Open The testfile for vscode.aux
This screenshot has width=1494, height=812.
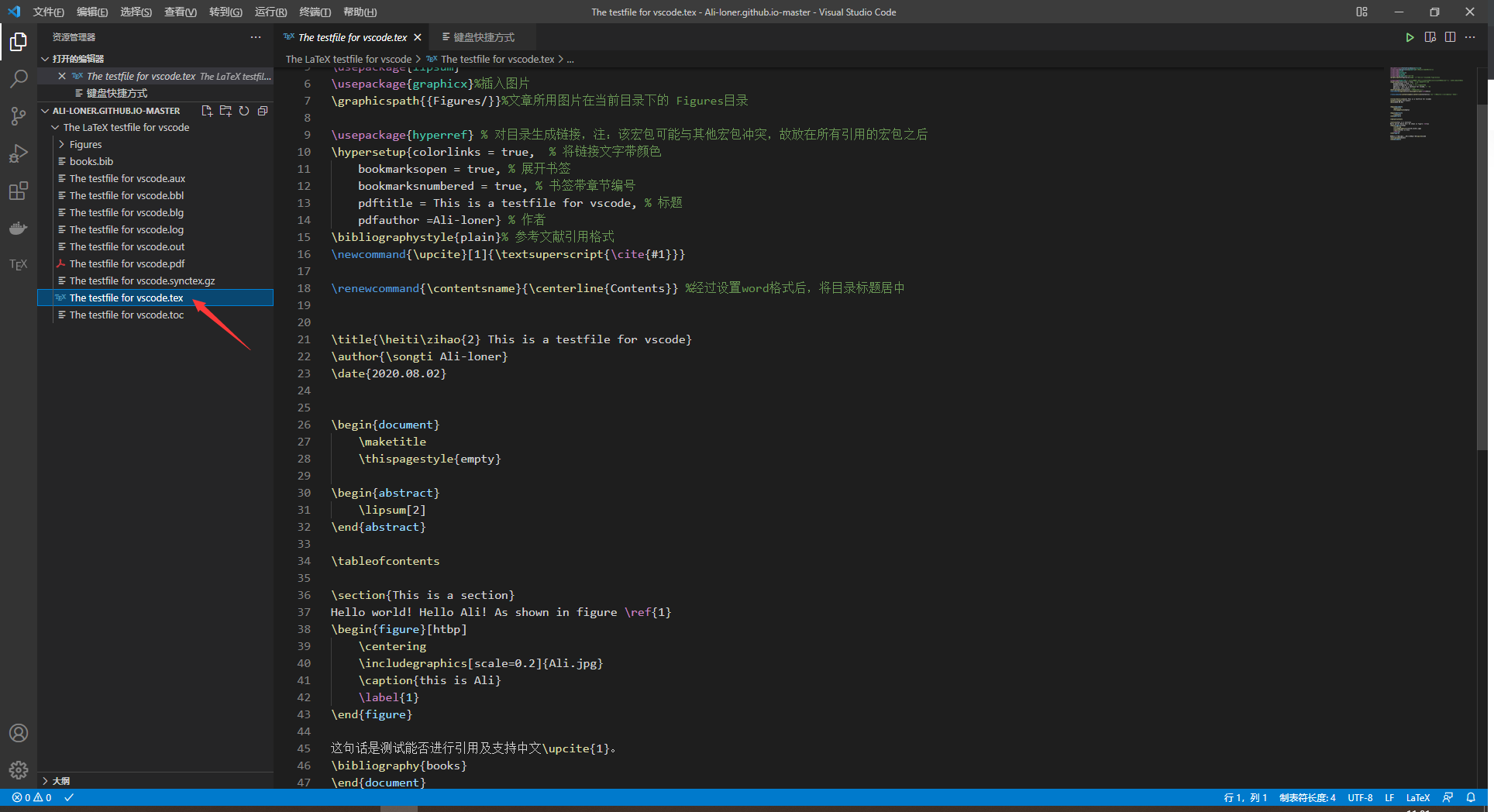(x=155, y=178)
